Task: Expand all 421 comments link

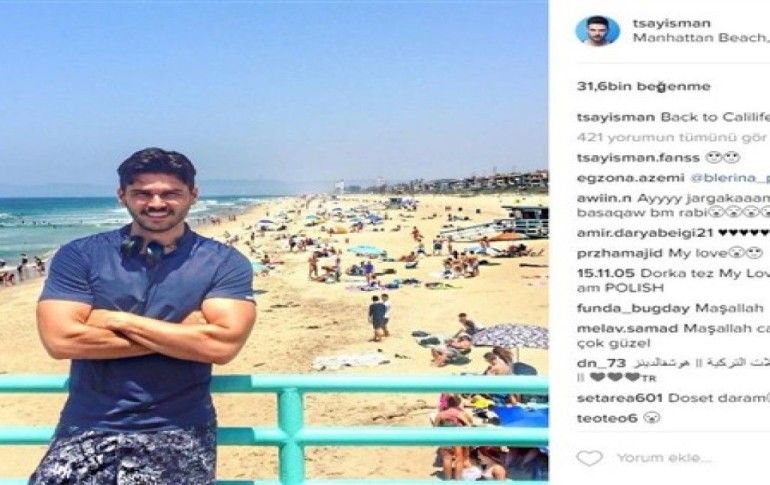Action: point(672,138)
